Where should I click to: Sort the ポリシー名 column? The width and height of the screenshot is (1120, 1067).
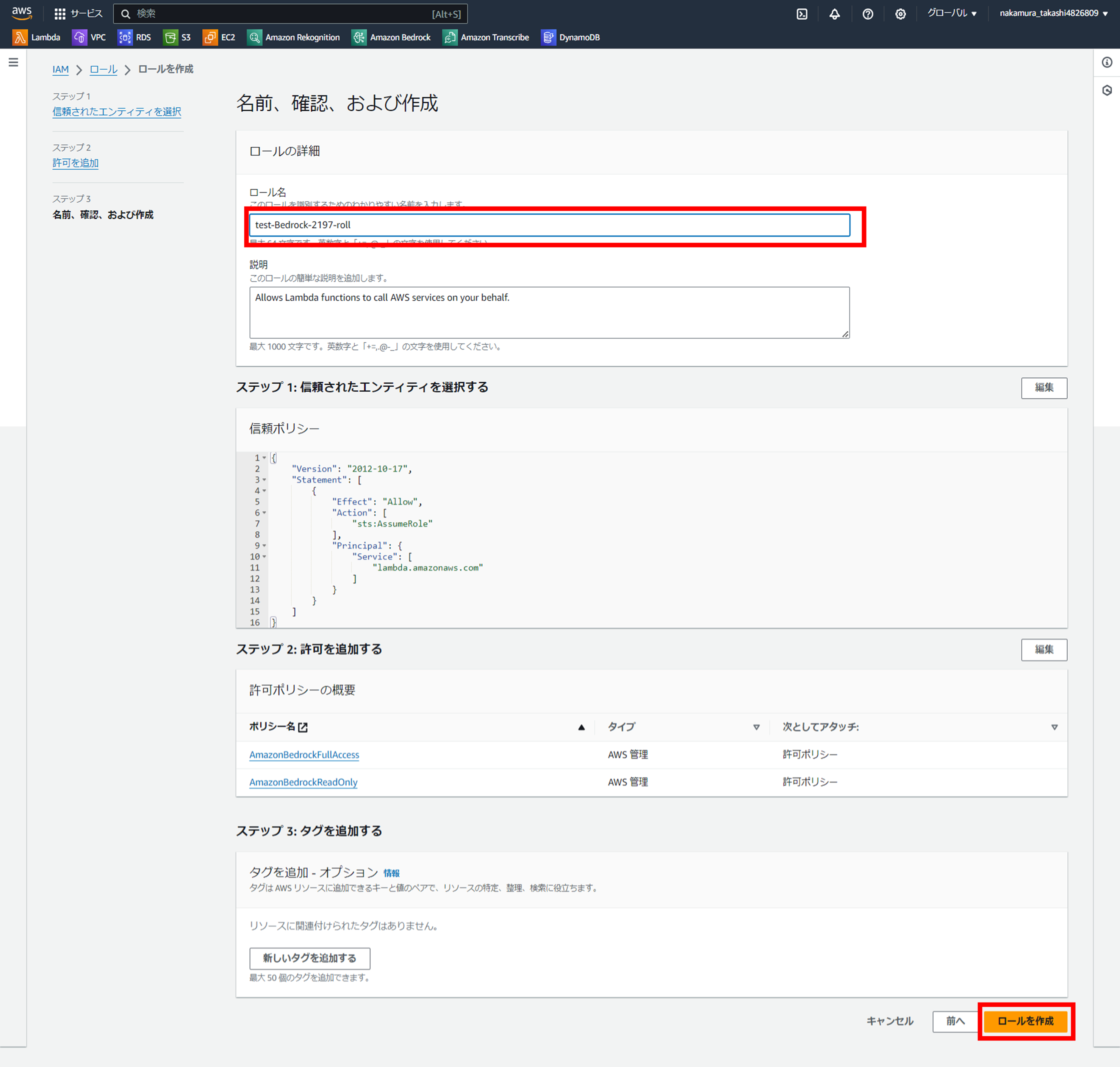tap(581, 727)
